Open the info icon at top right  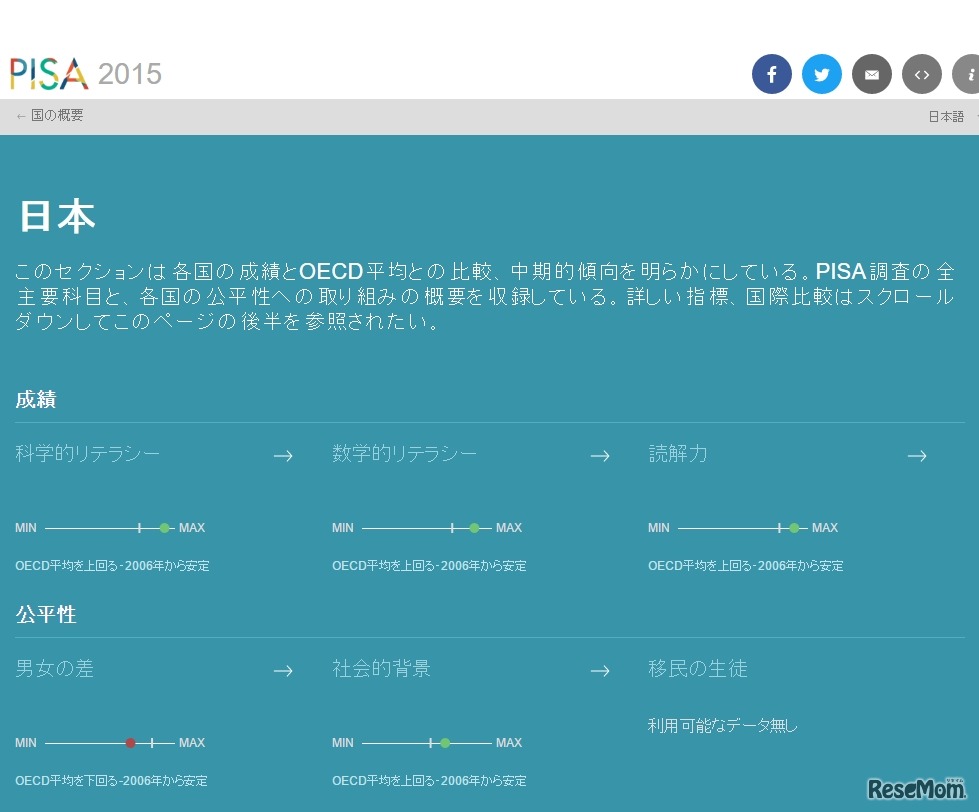point(967,74)
